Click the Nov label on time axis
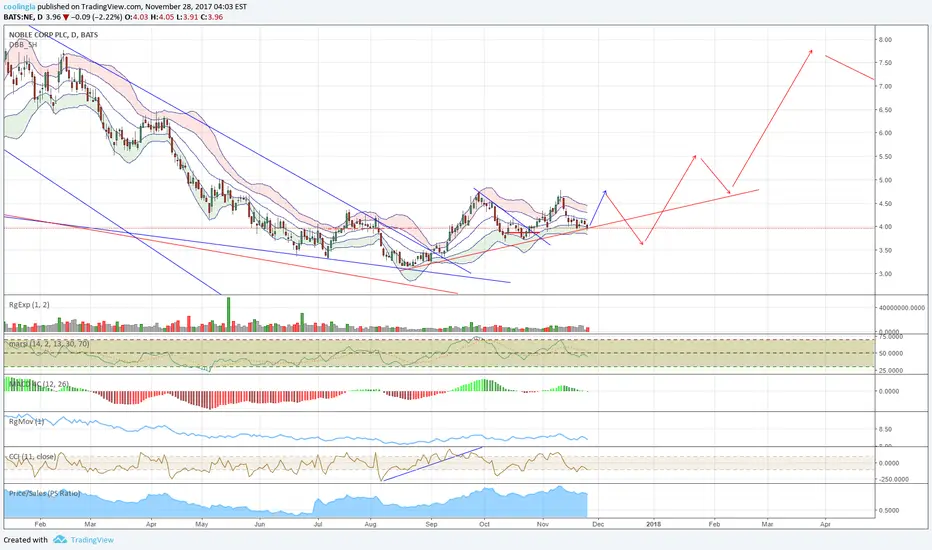 pos(542,524)
